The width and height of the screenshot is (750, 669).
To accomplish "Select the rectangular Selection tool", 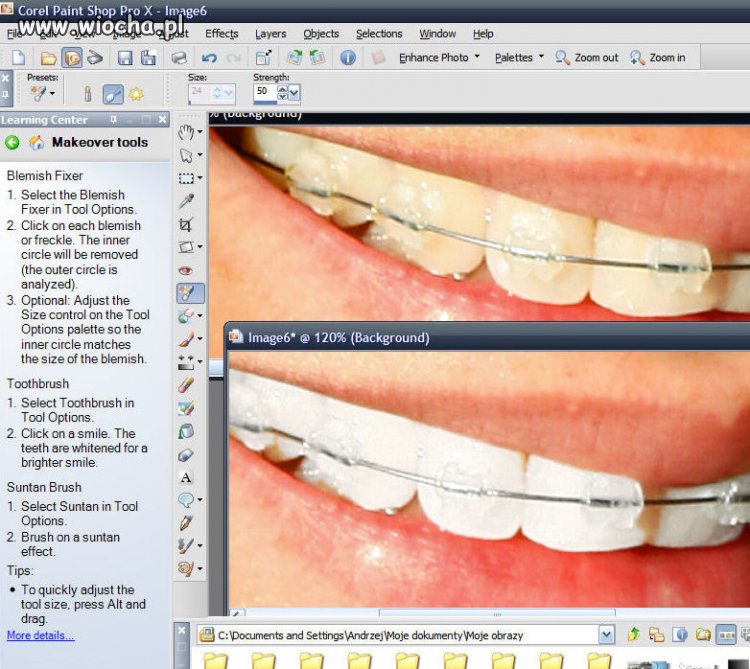I will click(186, 178).
